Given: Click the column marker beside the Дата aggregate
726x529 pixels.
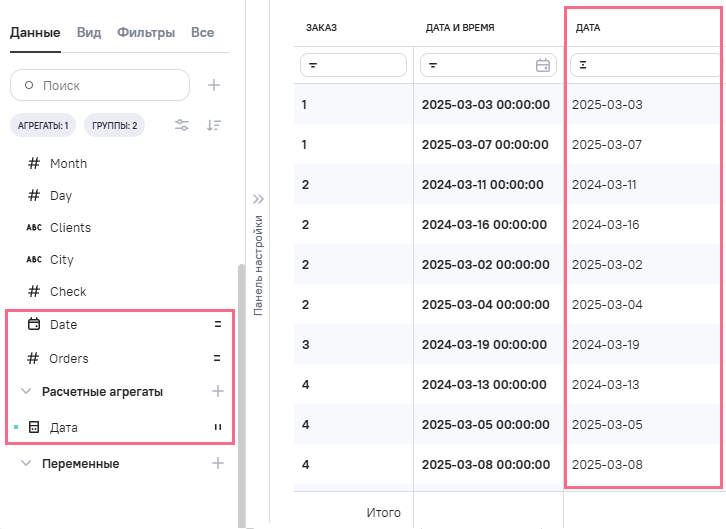Looking at the screenshot, I should point(217,428).
